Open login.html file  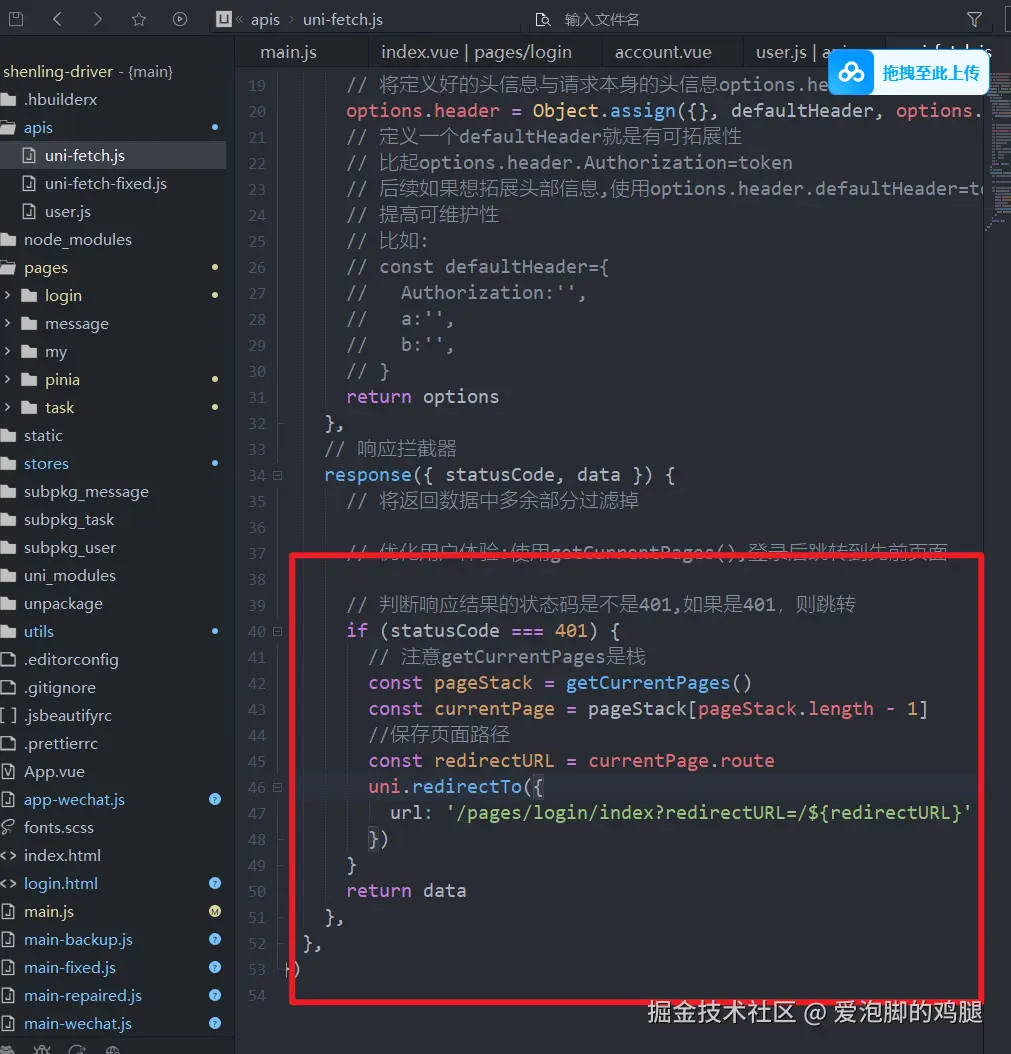pyautogui.click(x=60, y=884)
